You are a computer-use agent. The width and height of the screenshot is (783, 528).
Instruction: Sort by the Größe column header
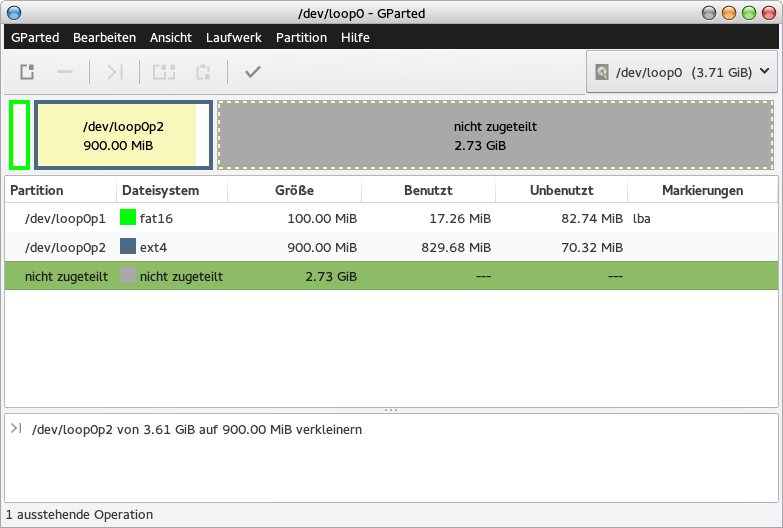tap(294, 190)
